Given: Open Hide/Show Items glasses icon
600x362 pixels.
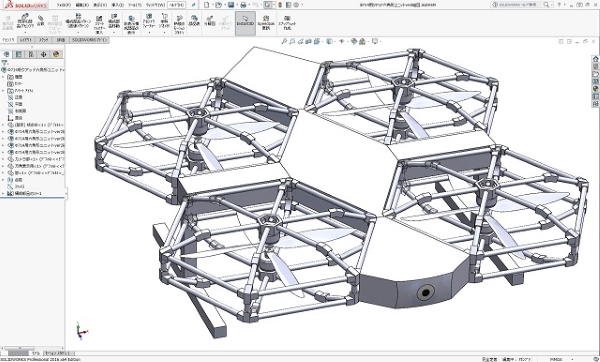Looking at the screenshot, I should [x=342, y=41].
